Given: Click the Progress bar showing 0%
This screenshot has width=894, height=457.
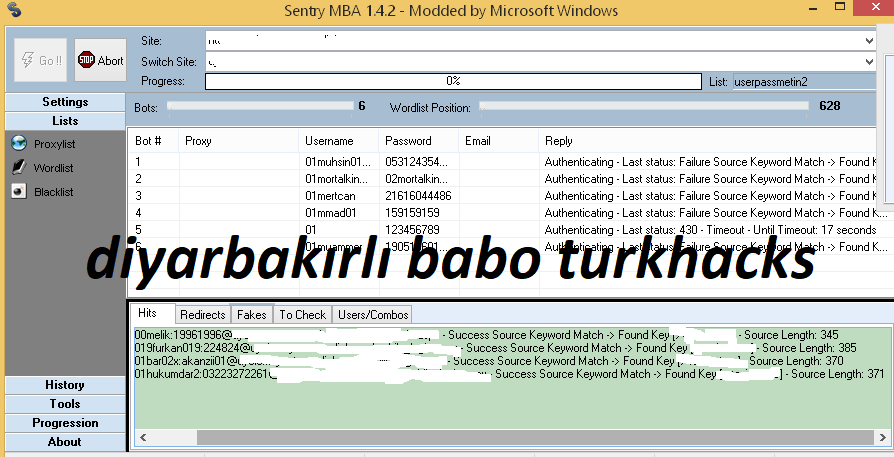Looking at the screenshot, I should (453, 81).
